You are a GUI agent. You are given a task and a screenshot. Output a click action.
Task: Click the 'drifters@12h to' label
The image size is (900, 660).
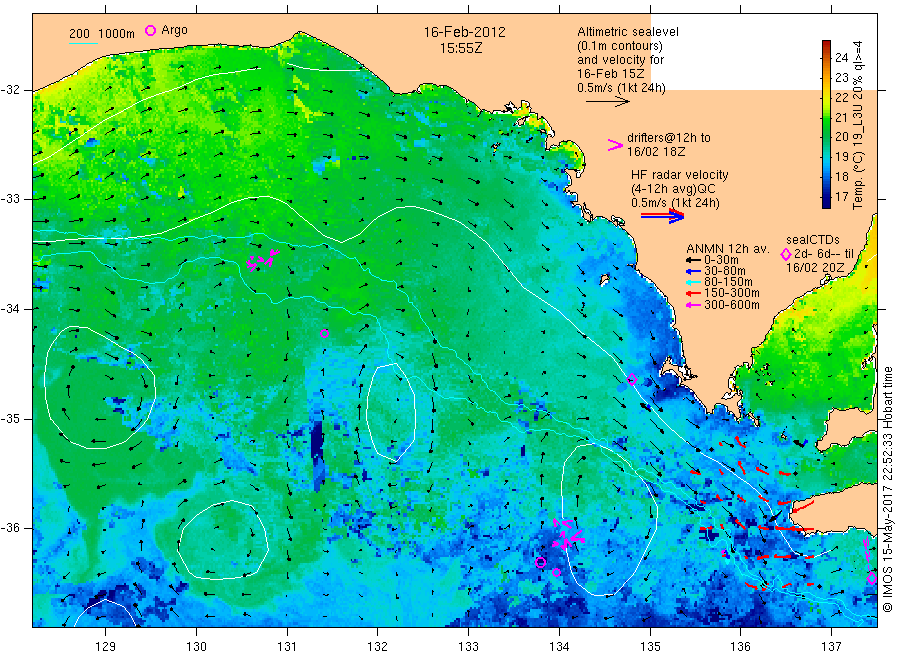669,138
